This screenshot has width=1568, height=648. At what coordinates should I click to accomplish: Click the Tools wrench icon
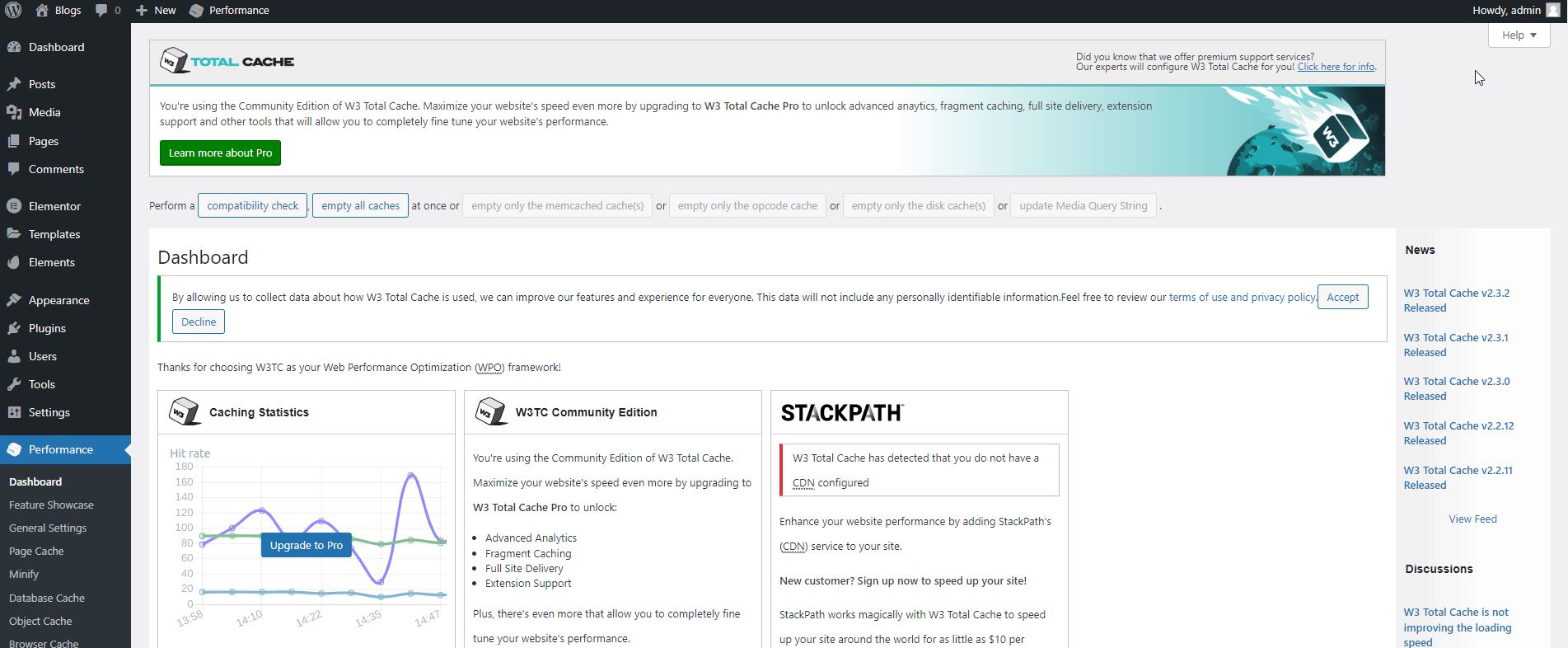point(14,384)
